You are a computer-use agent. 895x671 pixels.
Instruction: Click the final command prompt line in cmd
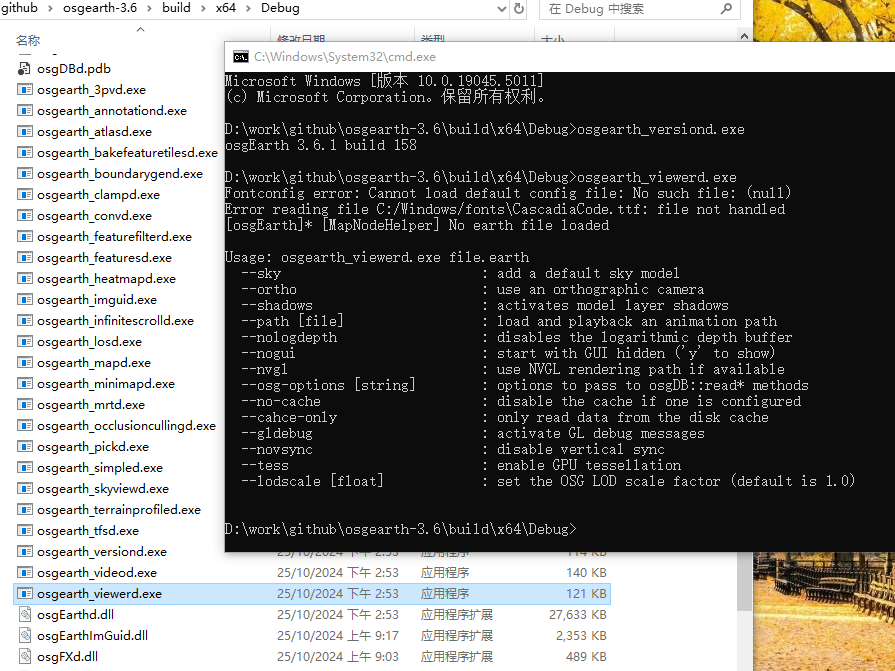coord(401,529)
